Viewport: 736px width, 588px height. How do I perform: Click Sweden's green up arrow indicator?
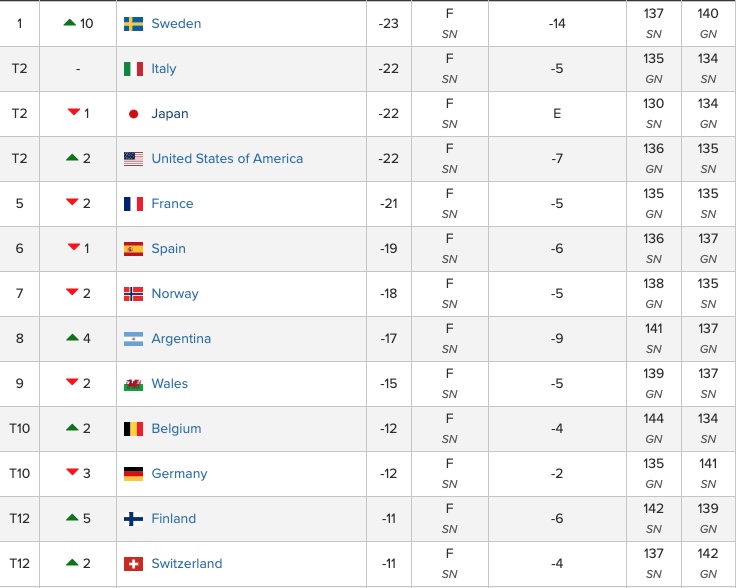point(69,22)
